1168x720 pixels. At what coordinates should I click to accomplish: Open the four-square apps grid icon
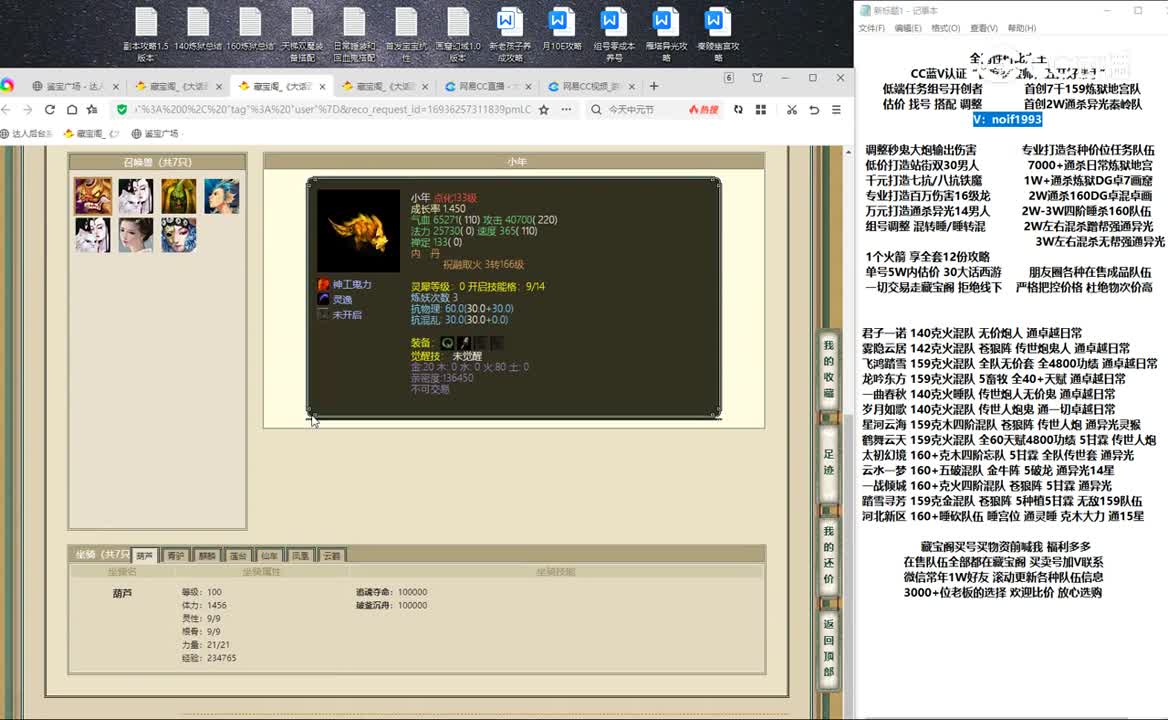[x=761, y=109]
